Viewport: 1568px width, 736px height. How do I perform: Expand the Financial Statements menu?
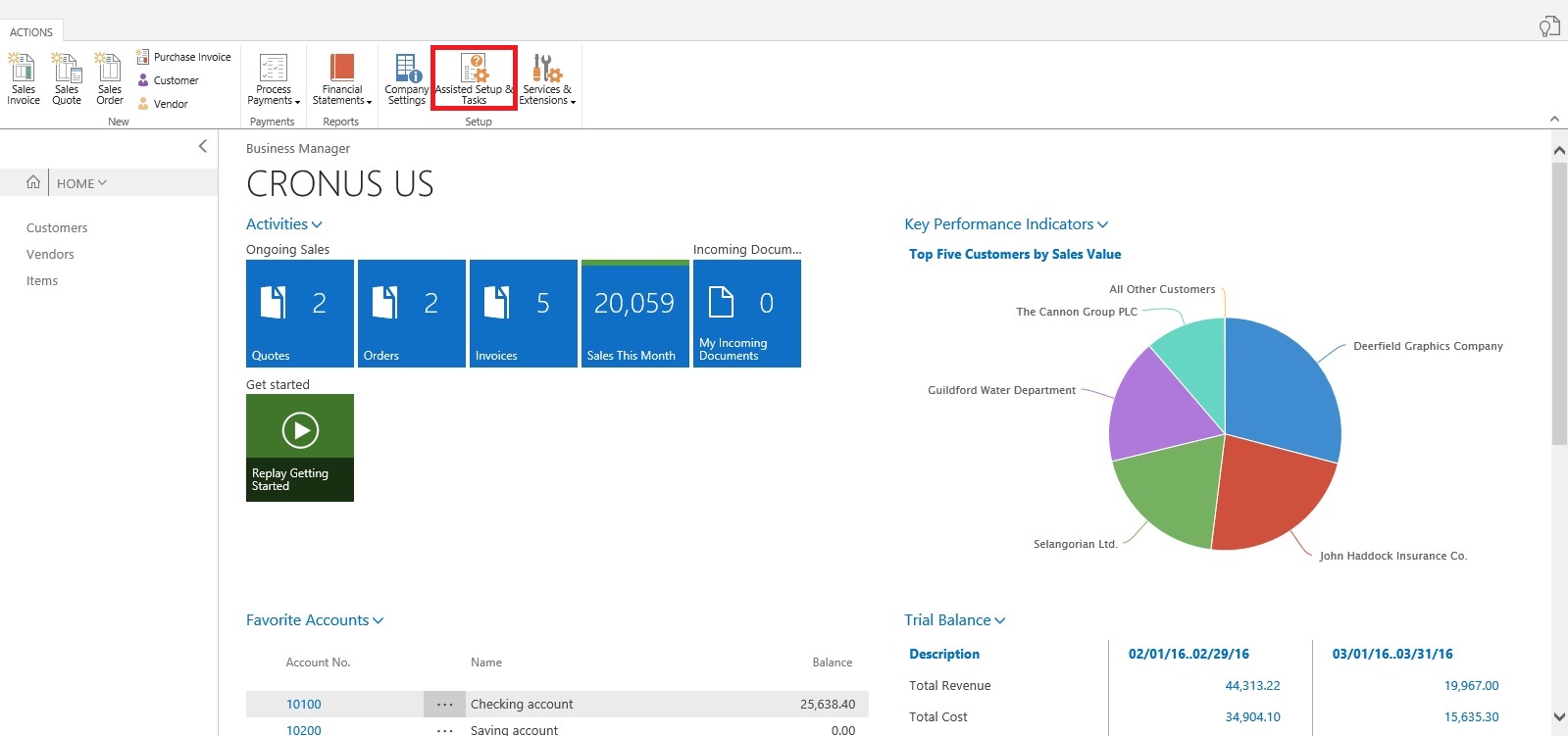pyautogui.click(x=341, y=79)
